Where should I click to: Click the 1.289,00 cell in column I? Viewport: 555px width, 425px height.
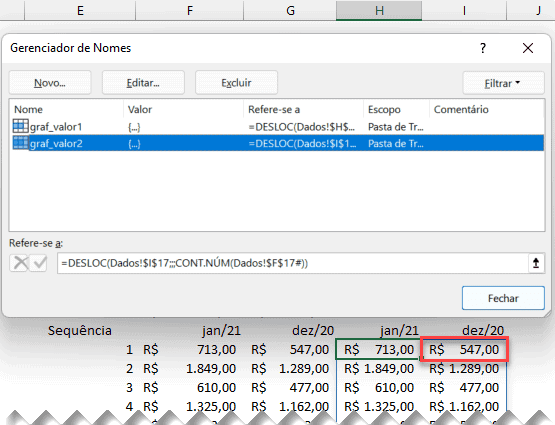[464, 369]
